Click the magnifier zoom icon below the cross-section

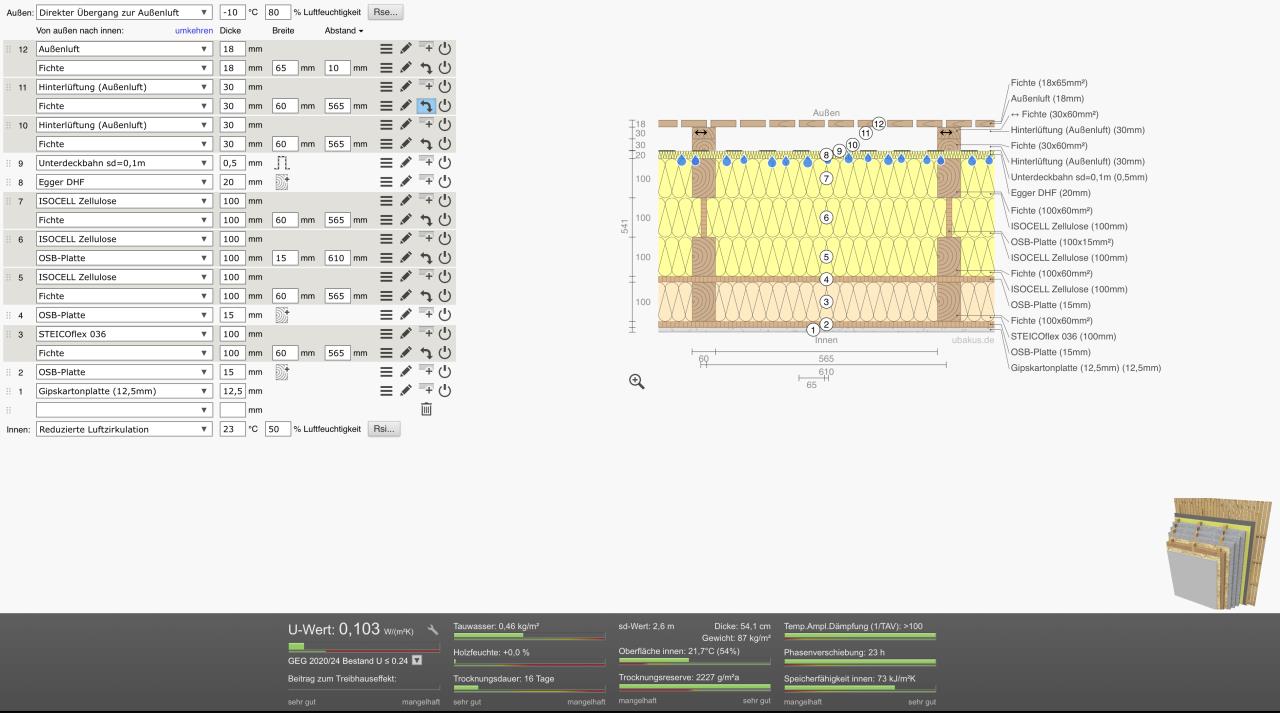637,381
